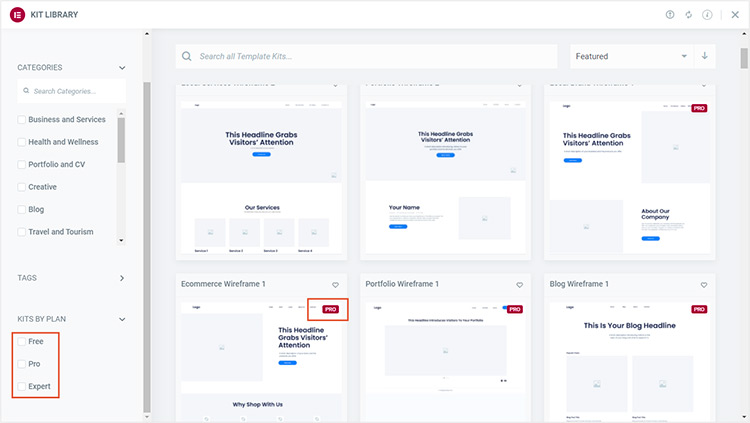Click the Elementor logo icon
This screenshot has width=750, height=423.
tap(16, 15)
